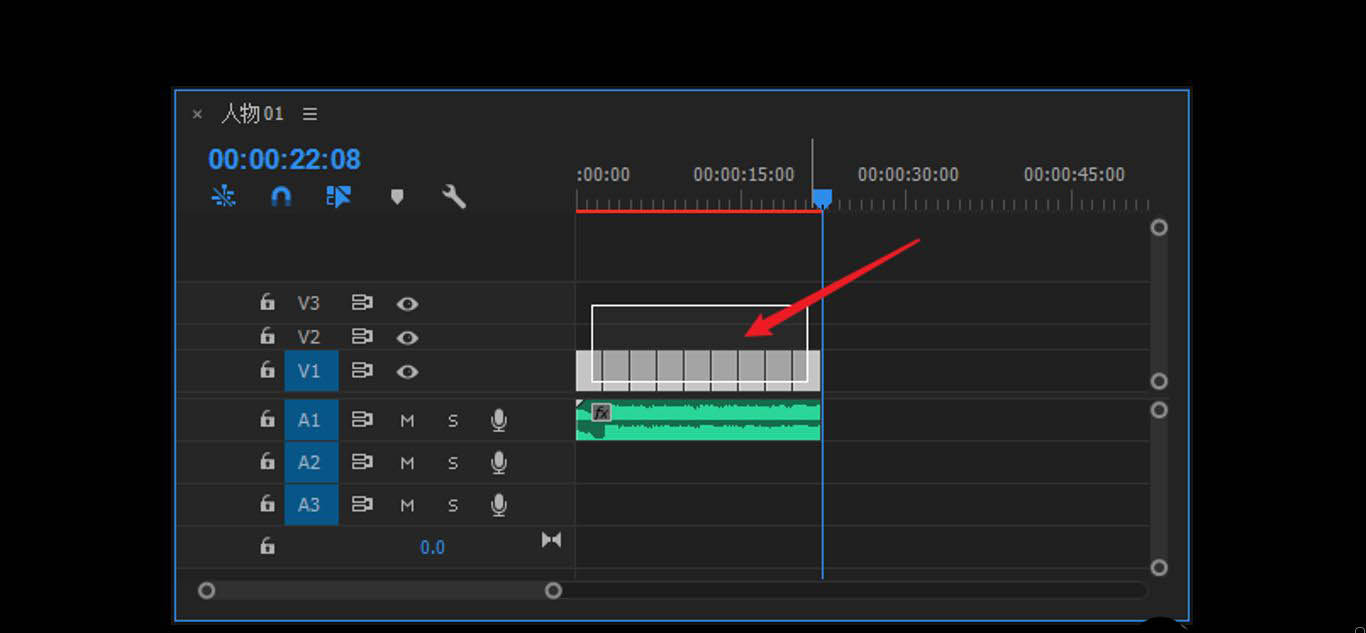Viewport: 1366px width, 633px height.
Task: Open the wrench Timeline Display Settings
Action: click(454, 197)
